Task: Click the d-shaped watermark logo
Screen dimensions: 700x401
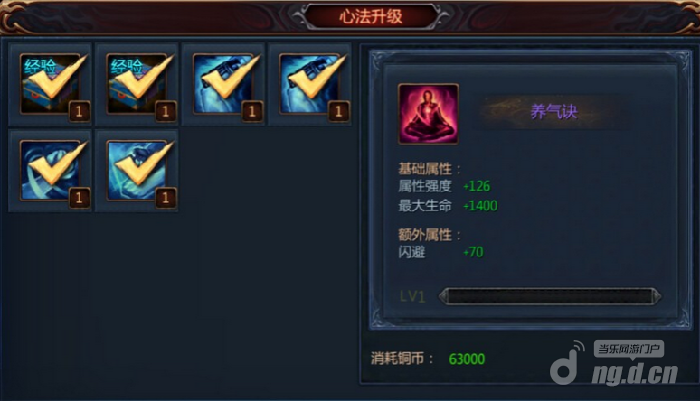Action: (x=567, y=364)
